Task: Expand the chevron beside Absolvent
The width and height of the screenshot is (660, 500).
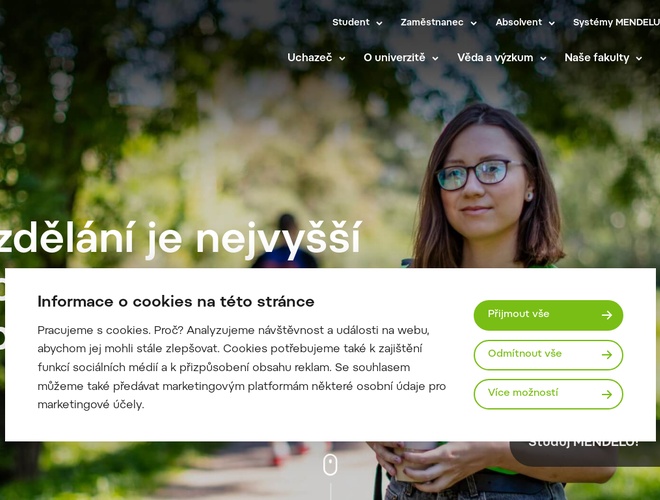Action: point(551,23)
